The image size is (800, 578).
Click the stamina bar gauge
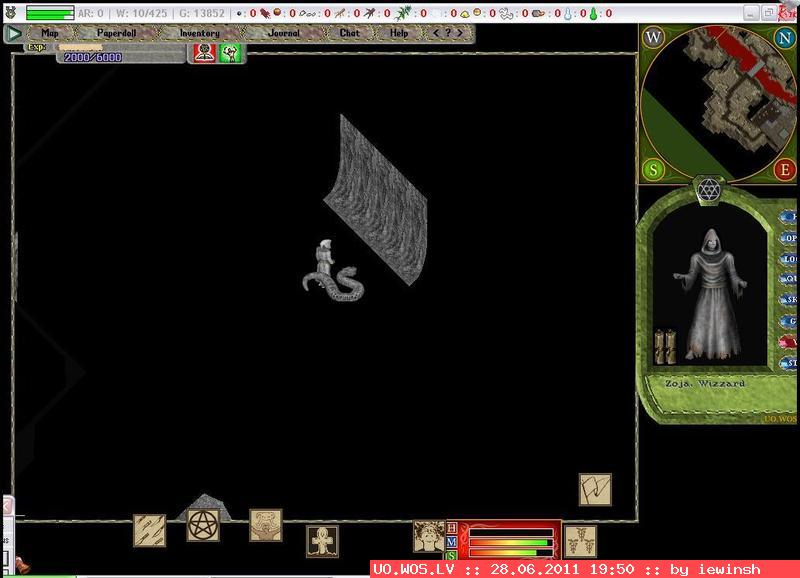tap(511, 552)
